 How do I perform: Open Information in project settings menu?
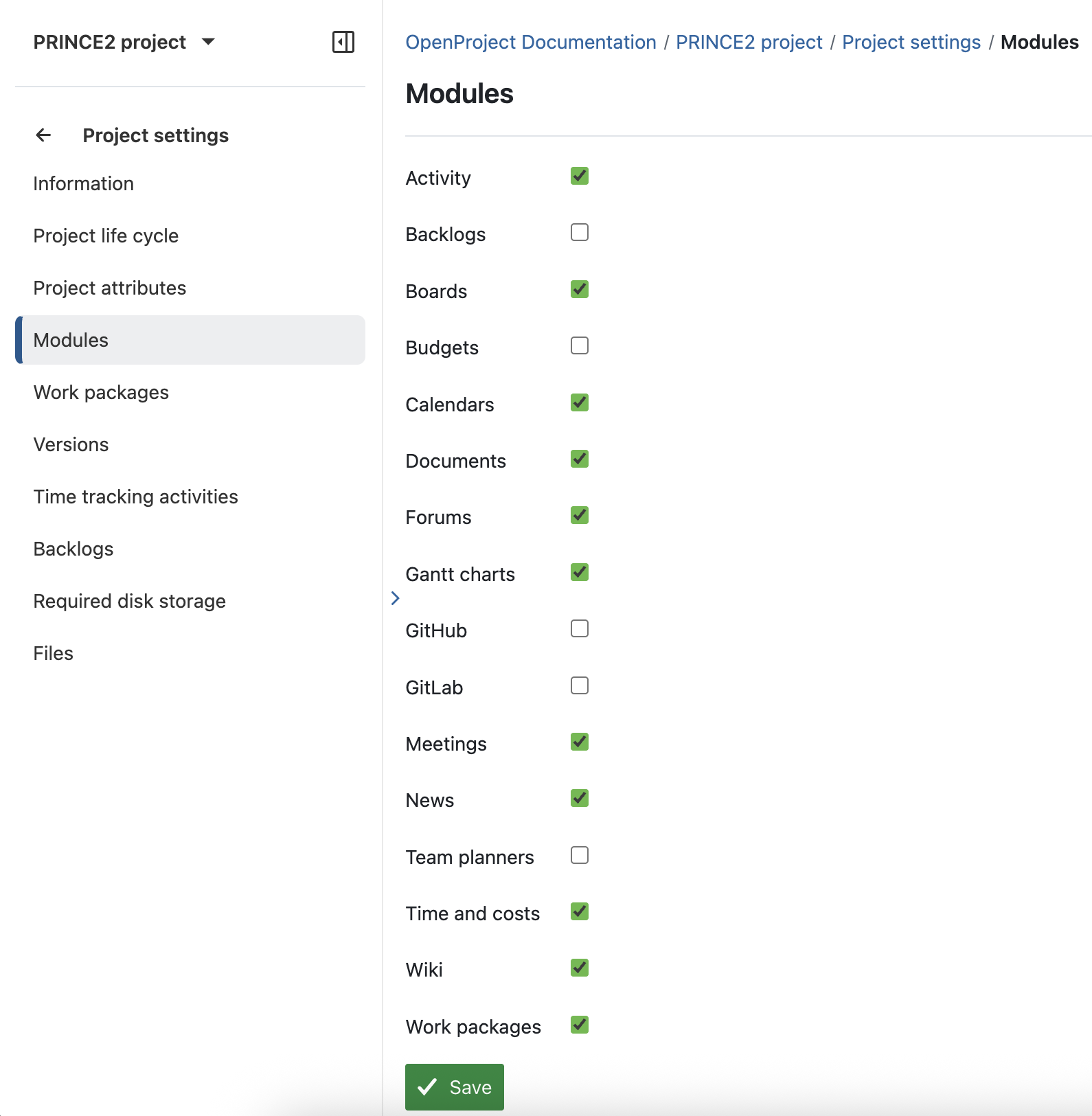(x=84, y=183)
